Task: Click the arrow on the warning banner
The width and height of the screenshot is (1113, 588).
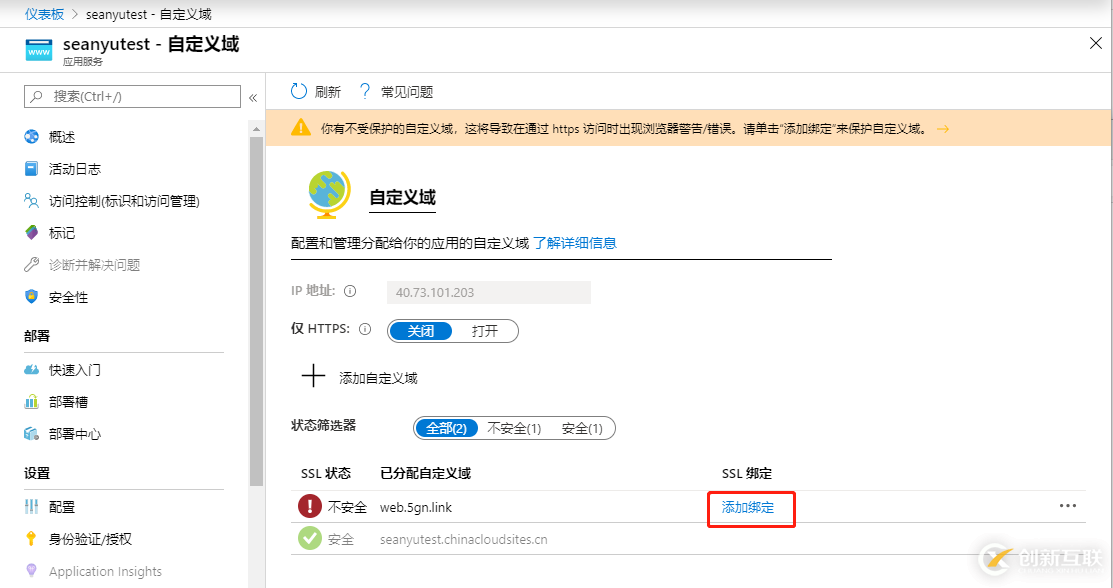Action: [942, 129]
